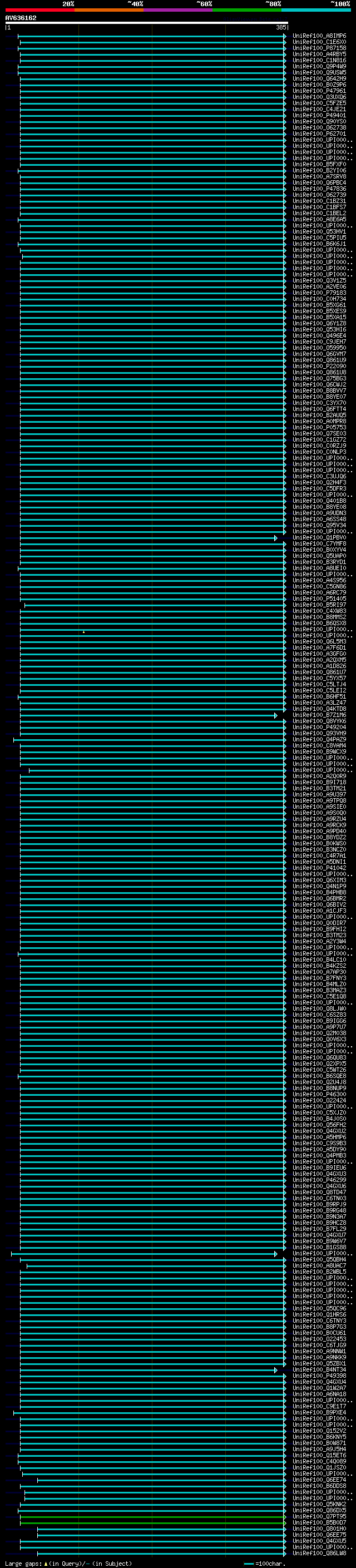Open hit UniRef100_P87158
Screen dimensions: 356x1568
[319, 48]
